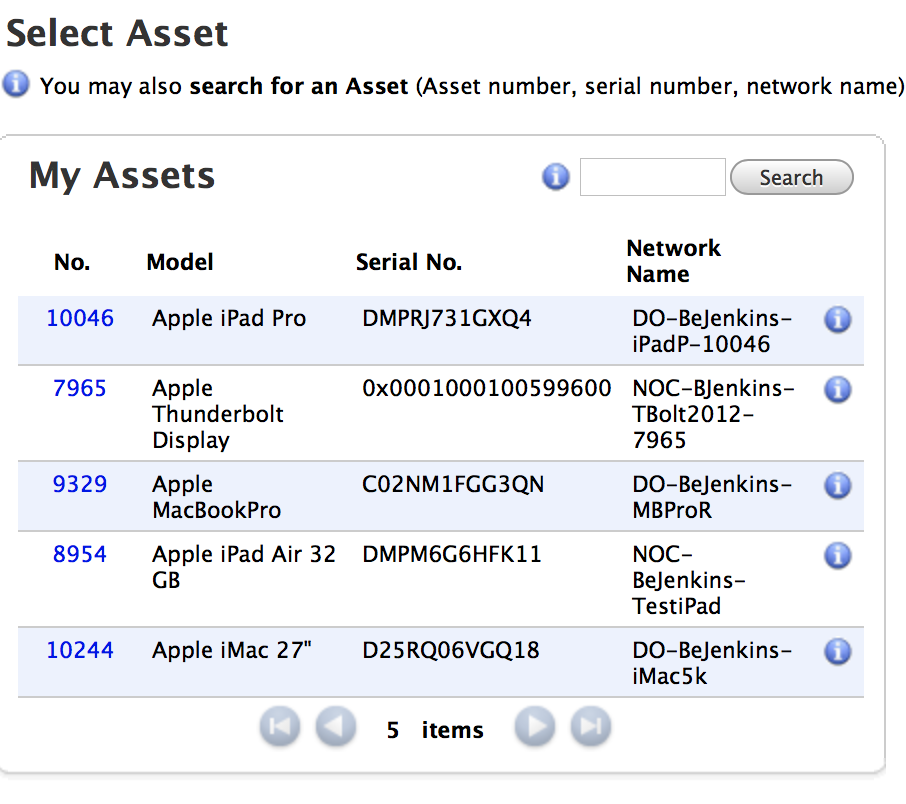Focus the My Assets search text field
This screenshot has width=906, height=804.
[x=652, y=177]
